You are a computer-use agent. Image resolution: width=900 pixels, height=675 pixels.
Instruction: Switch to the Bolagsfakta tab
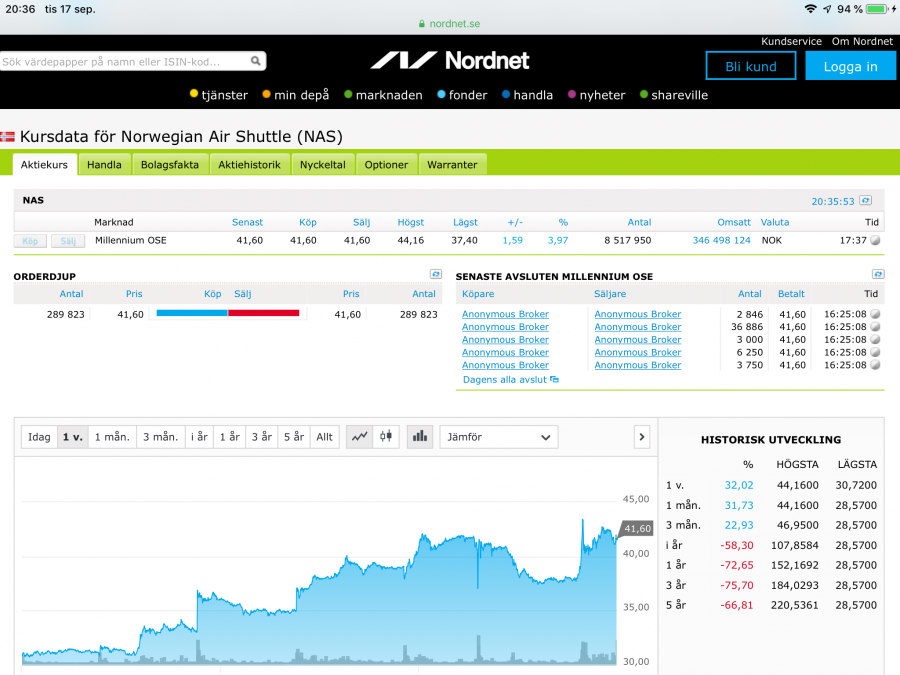pos(170,165)
